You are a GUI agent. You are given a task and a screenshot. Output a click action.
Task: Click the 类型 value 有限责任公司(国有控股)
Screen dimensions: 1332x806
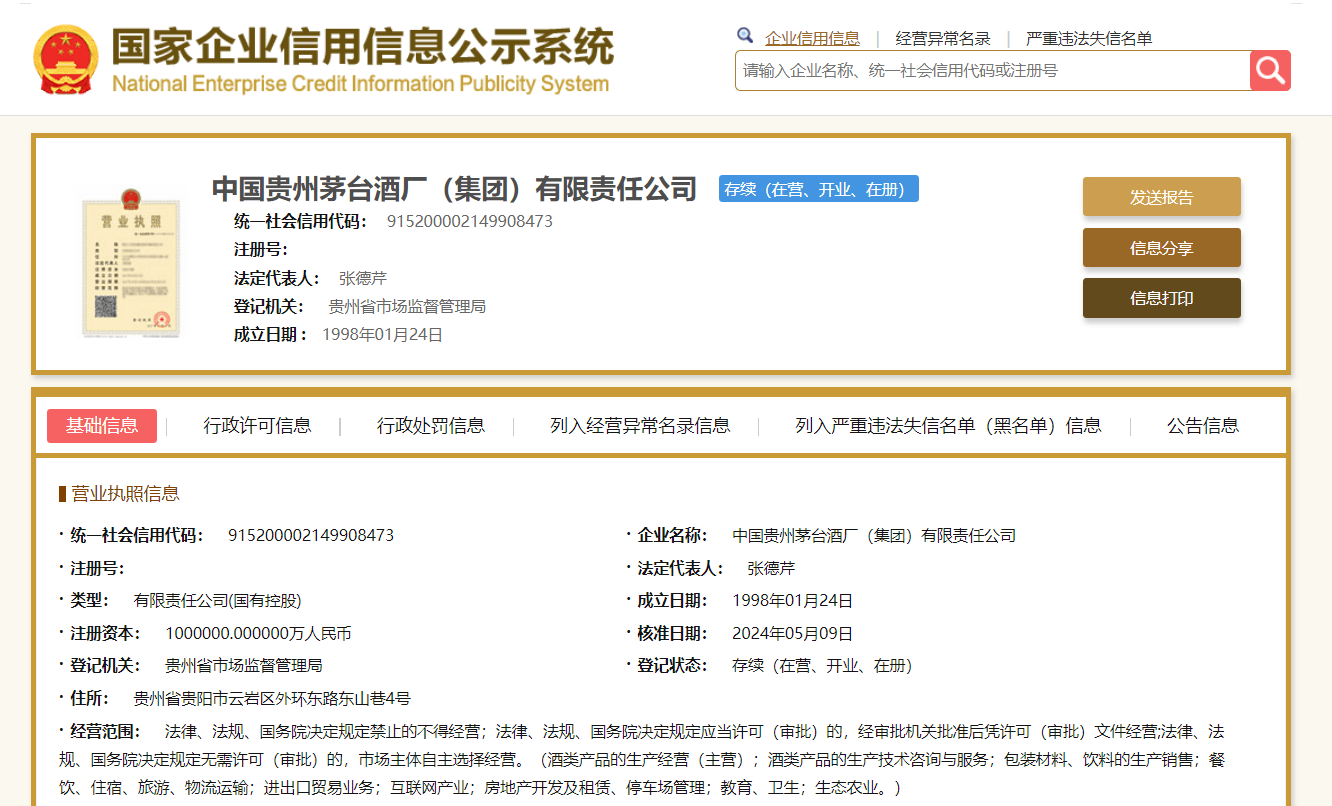217,601
